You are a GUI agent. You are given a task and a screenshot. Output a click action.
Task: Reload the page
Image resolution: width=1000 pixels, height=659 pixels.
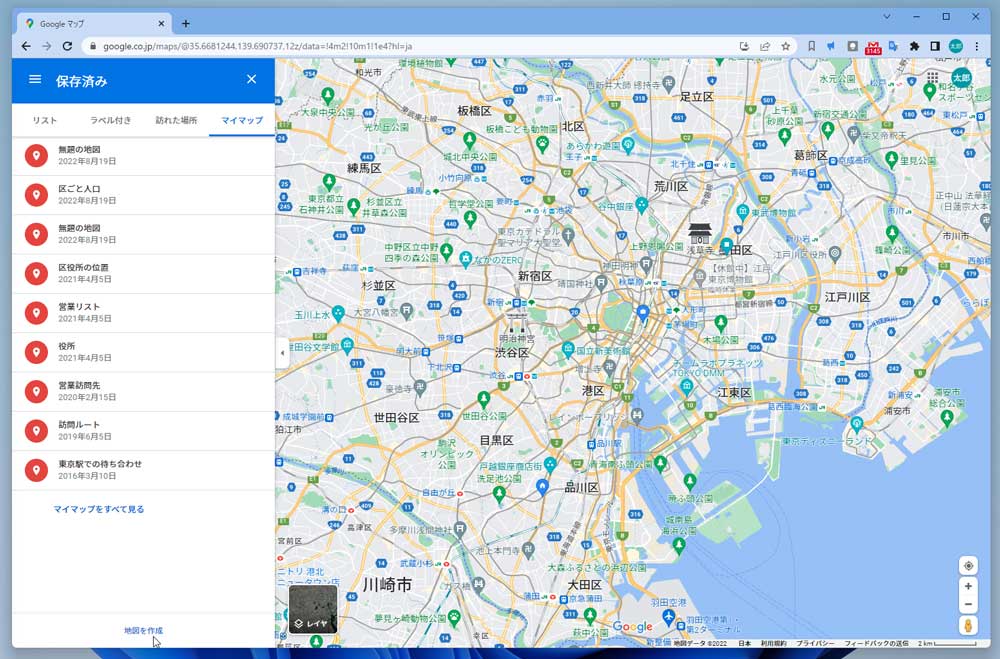pos(68,46)
